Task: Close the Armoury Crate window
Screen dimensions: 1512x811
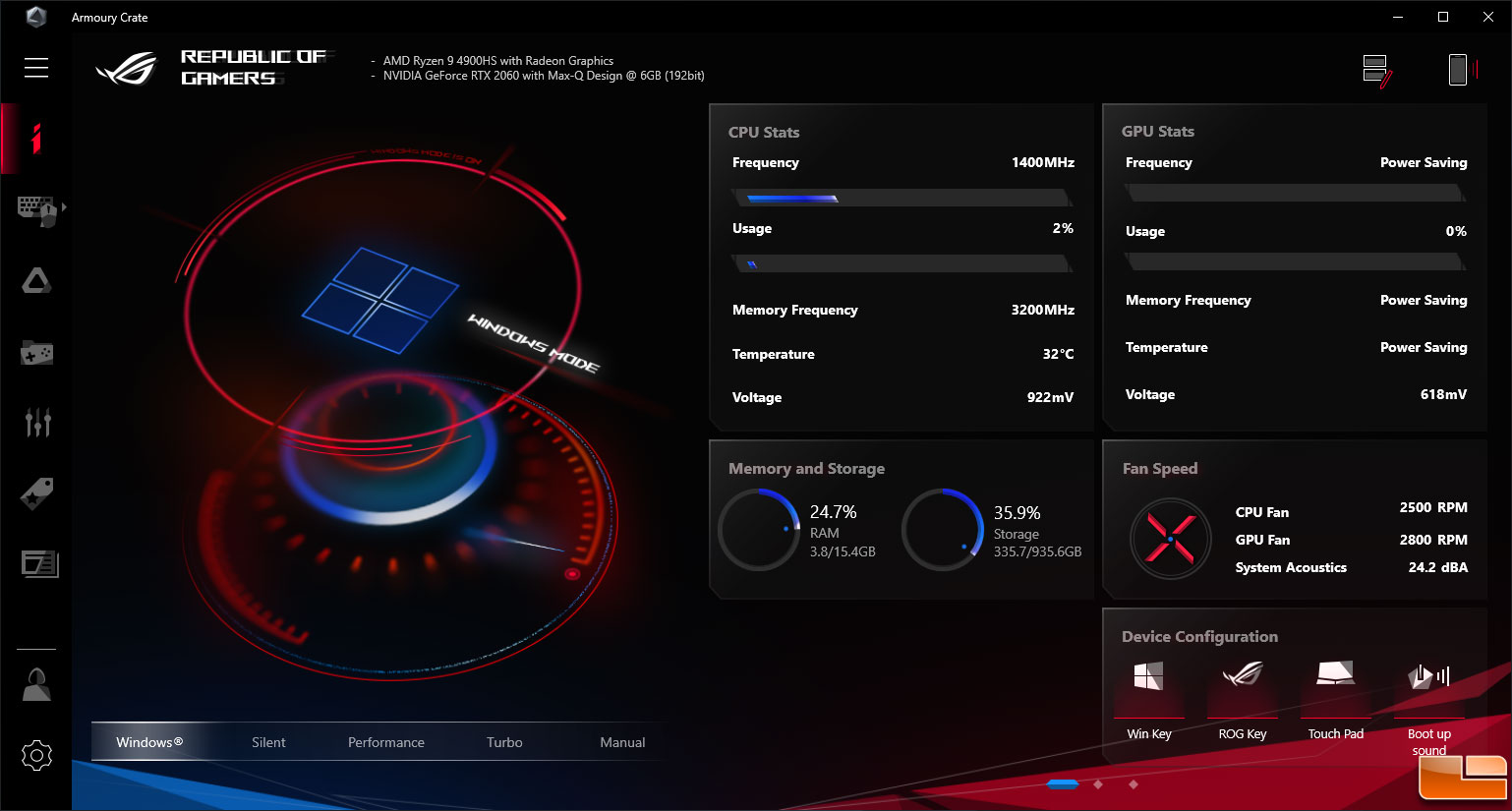Action: tap(1488, 17)
